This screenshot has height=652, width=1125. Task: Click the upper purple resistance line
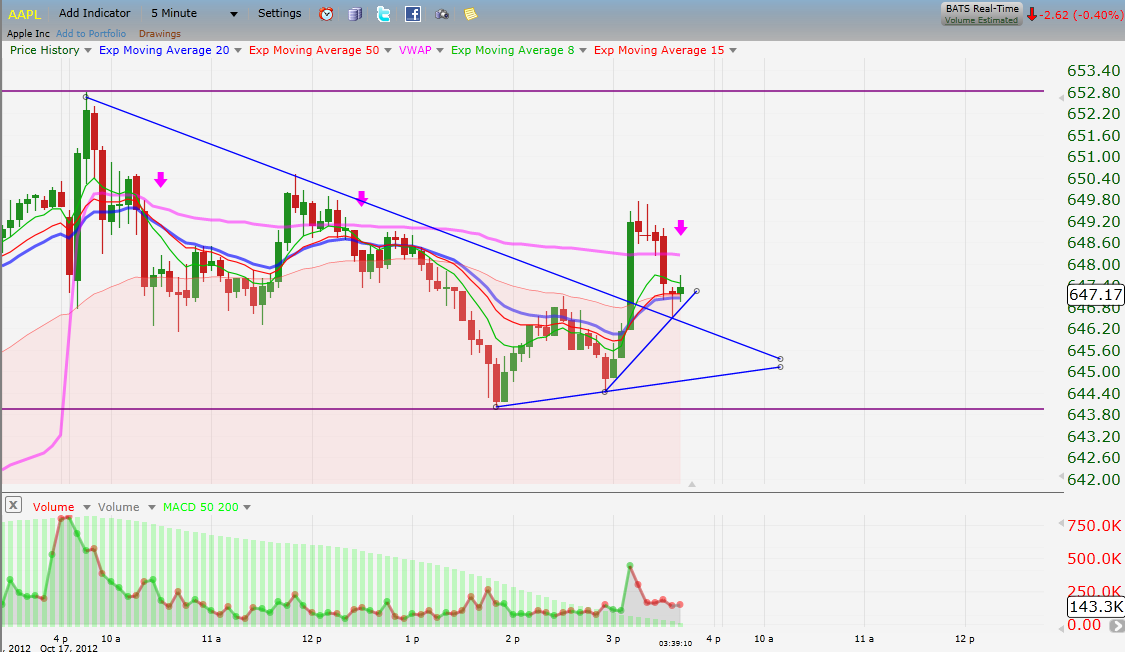pyautogui.click(x=522, y=91)
